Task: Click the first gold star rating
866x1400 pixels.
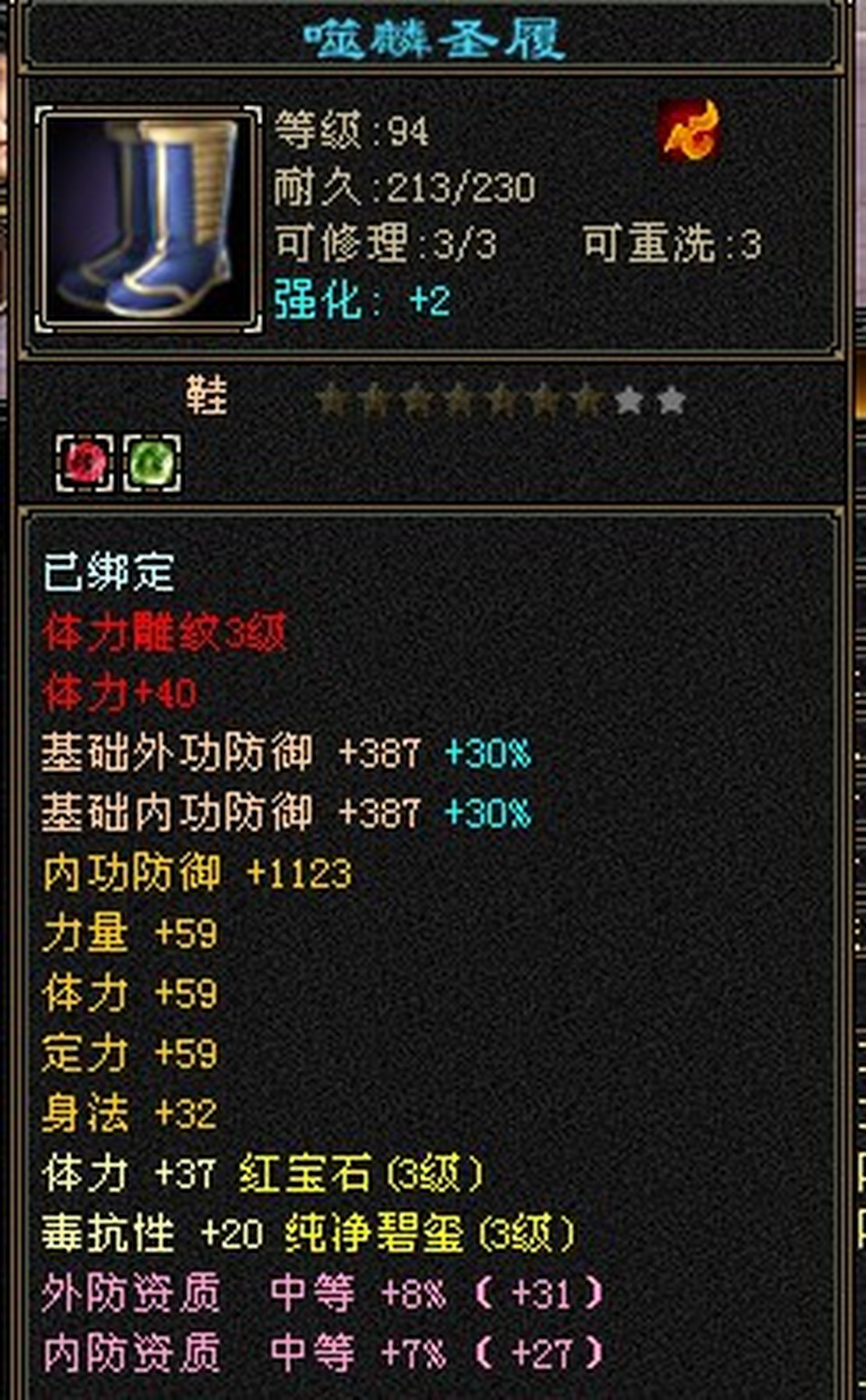Action: point(332,401)
